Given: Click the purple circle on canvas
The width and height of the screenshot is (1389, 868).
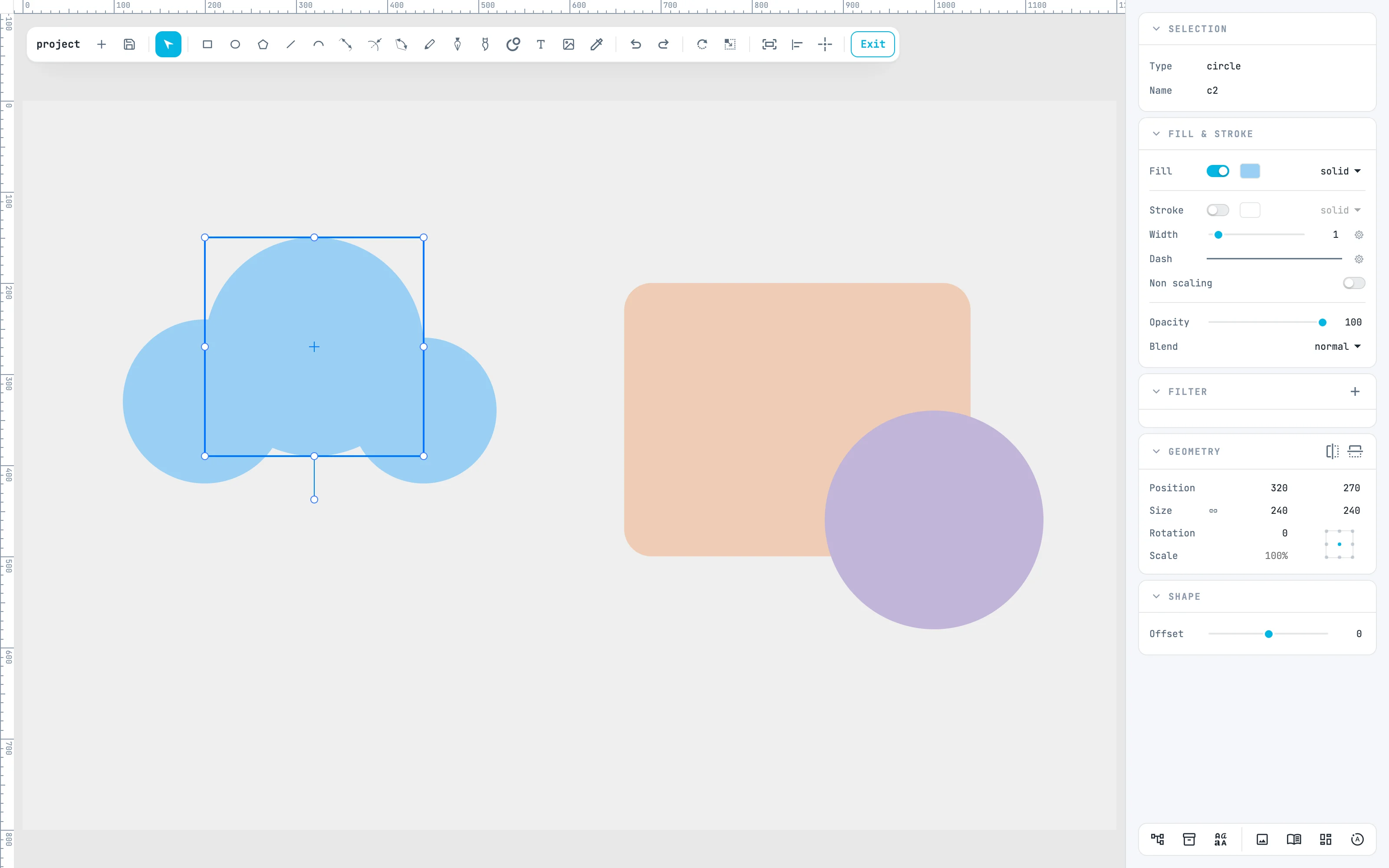Looking at the screenshot, I should coord(934,519).
